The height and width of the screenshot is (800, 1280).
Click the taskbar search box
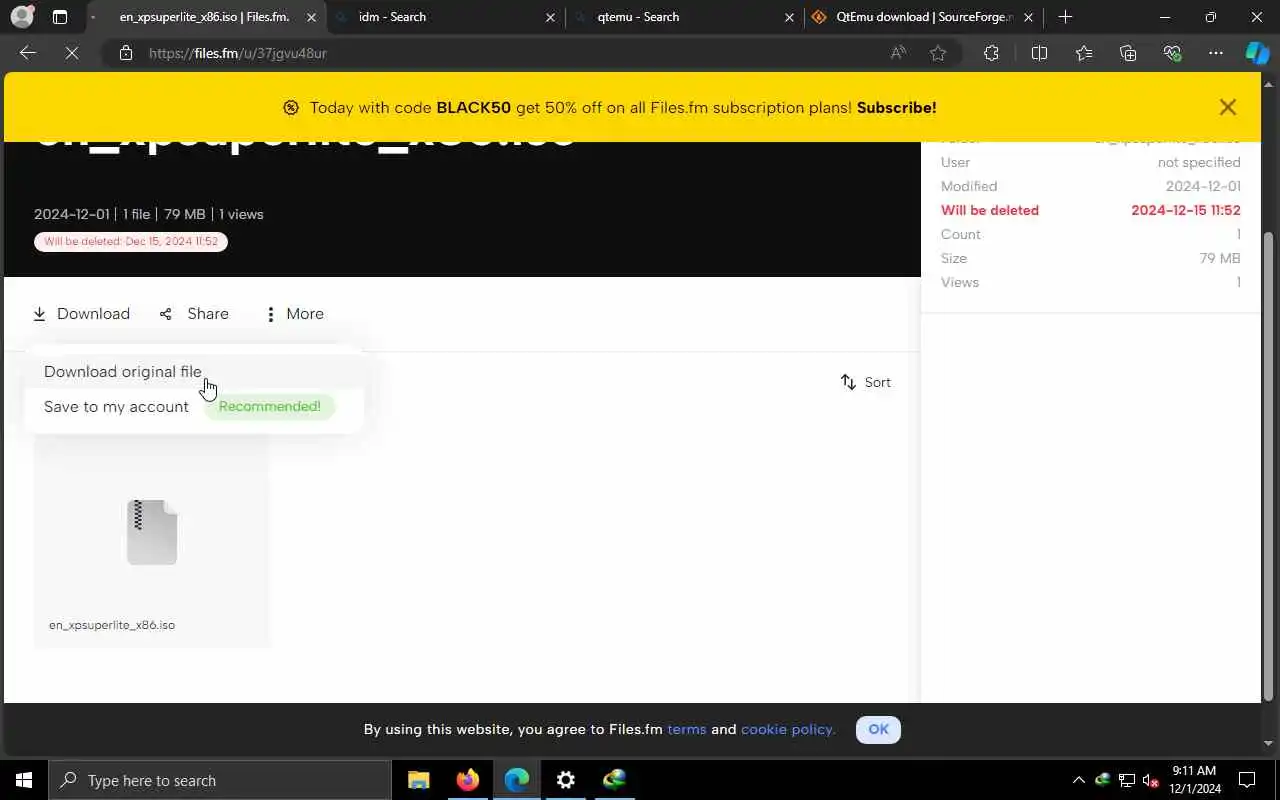point(220,780)
